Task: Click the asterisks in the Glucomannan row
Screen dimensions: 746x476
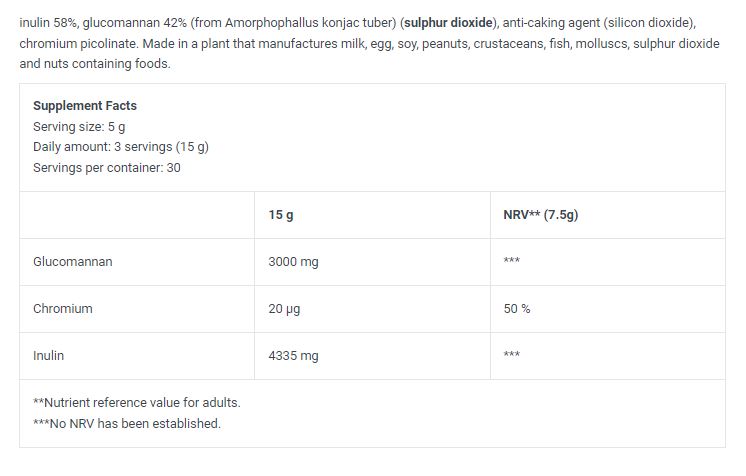Action: [512, 262]
